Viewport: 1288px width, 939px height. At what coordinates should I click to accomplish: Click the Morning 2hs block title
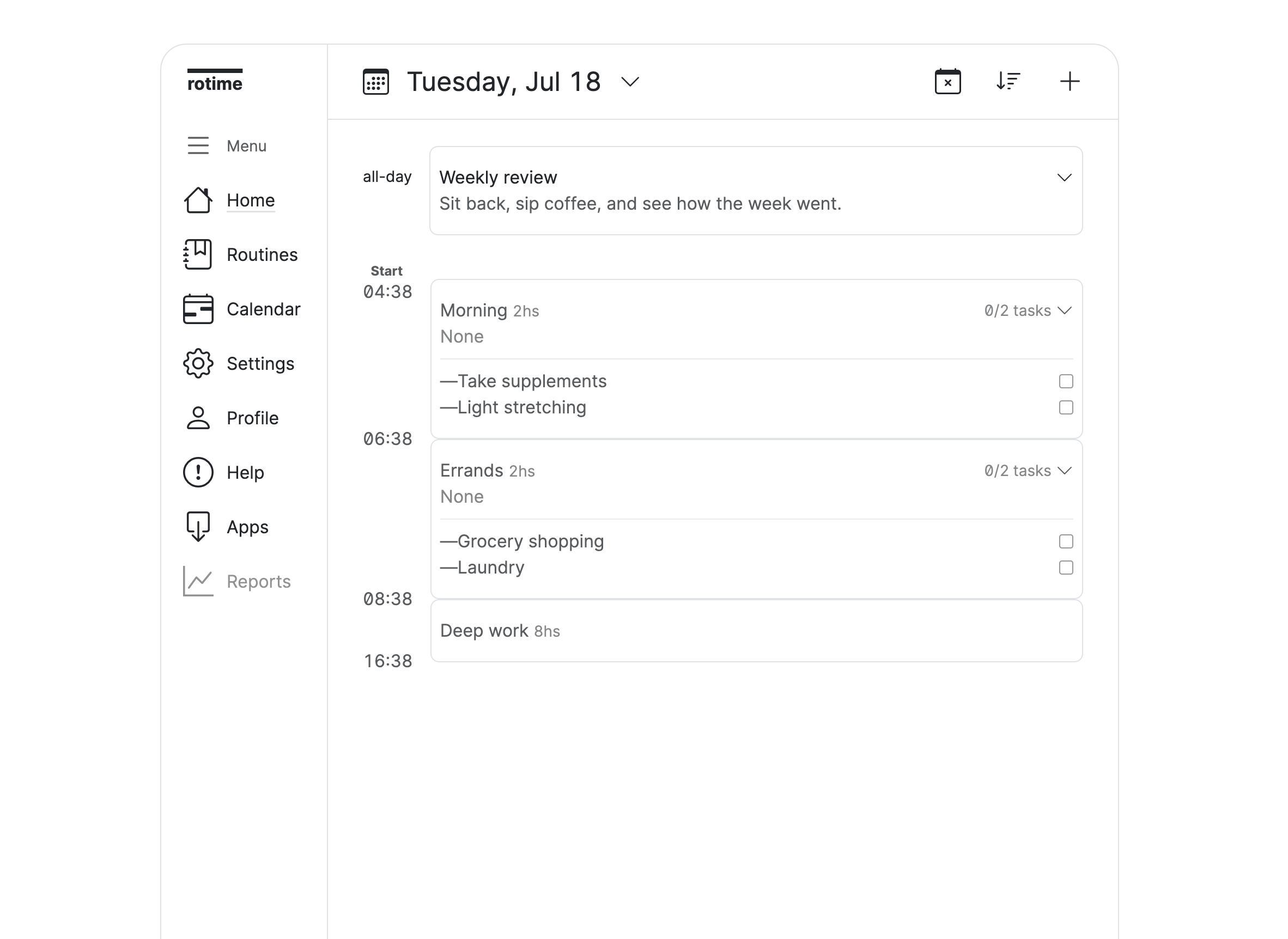490,310
